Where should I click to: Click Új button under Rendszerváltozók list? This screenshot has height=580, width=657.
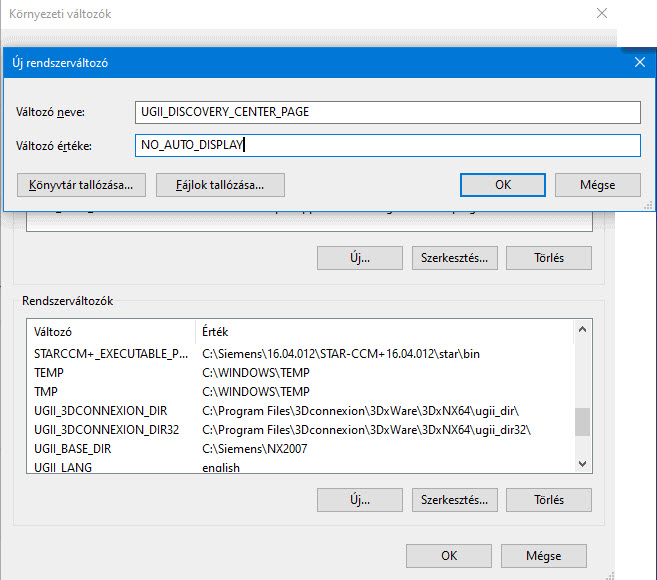359,499
